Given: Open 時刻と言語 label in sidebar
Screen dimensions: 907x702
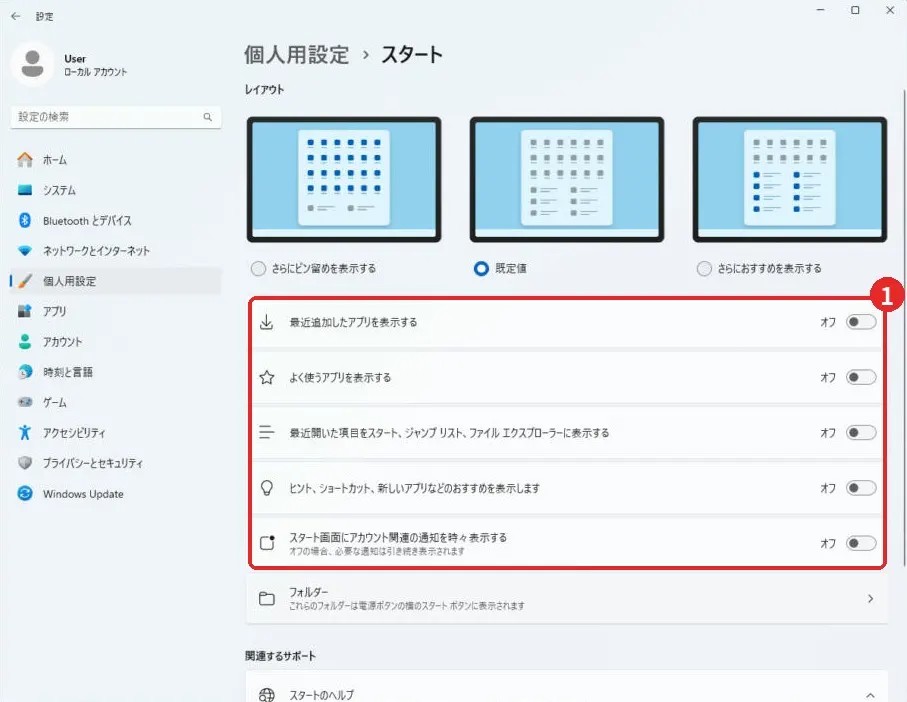Looking at the screenshot, I should pyautogui.click(x=68, y=372).
